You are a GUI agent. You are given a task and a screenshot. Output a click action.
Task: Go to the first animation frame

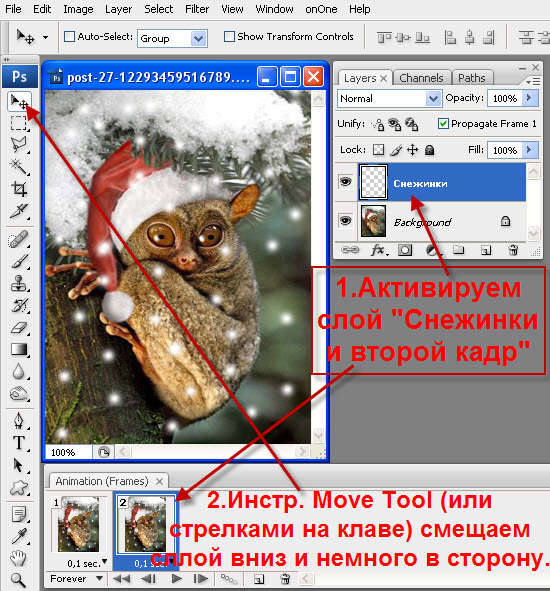[x=122, y=578]
